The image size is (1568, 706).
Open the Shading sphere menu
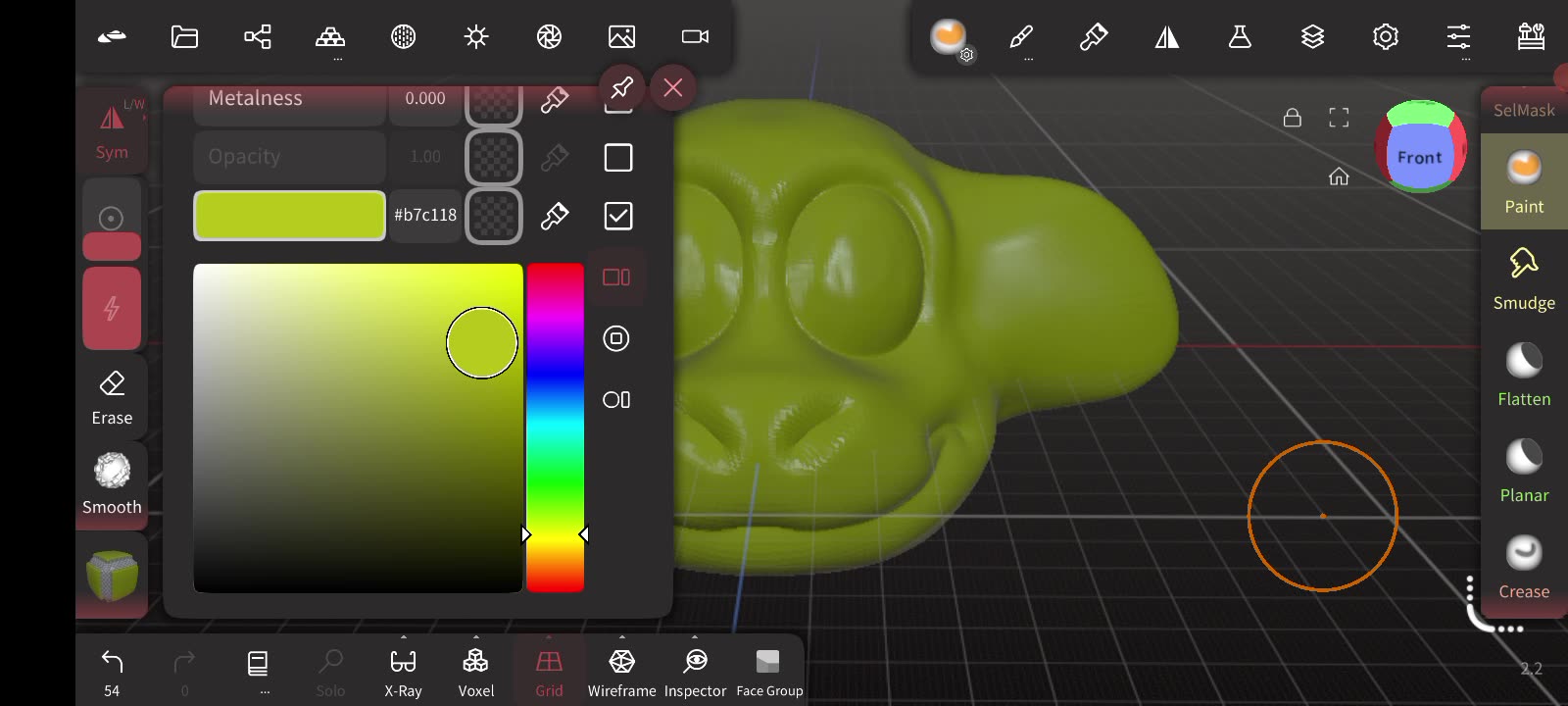tap(404, 37)
